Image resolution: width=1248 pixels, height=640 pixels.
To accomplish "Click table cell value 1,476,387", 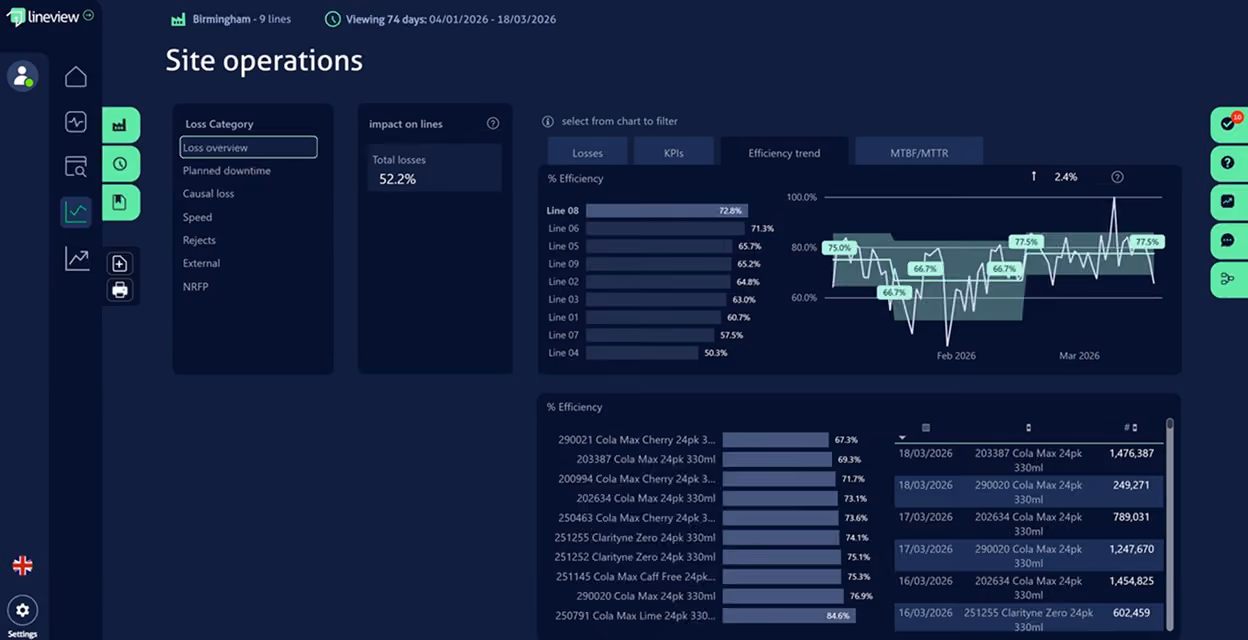I will click(x=1131, y=453).
